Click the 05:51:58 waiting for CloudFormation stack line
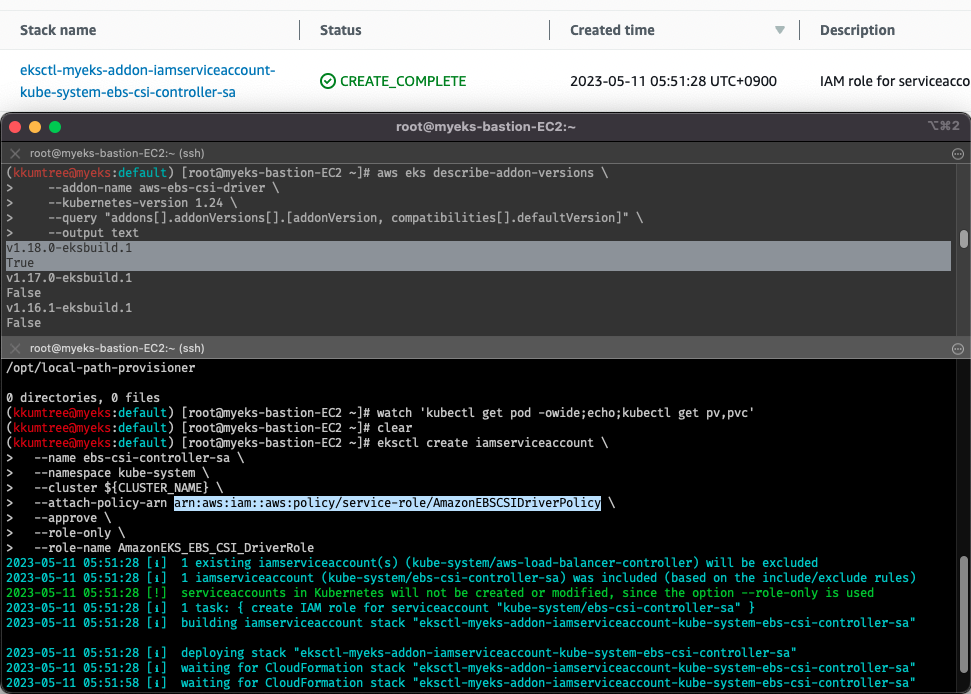The height and width of the screenshot is (694, 971). (461, 683)
